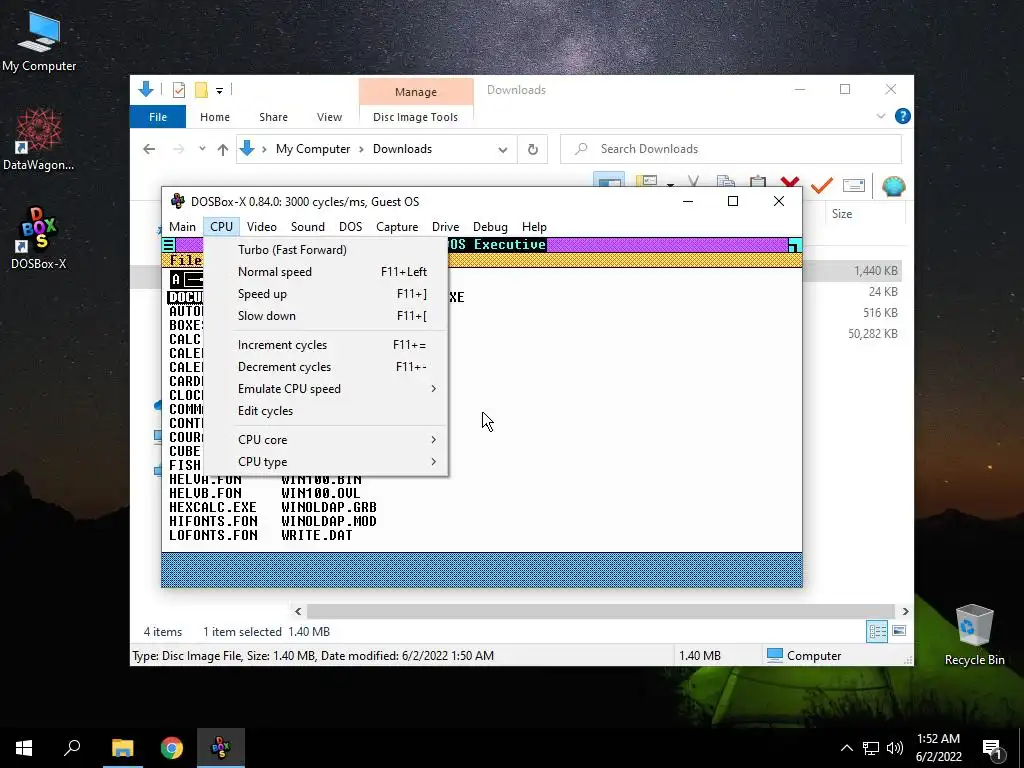Image resolution: width=1024 pixels, height=768 pixels.
Task: Switch Explorer to large thumbnails view
Action: coord(899,631)
